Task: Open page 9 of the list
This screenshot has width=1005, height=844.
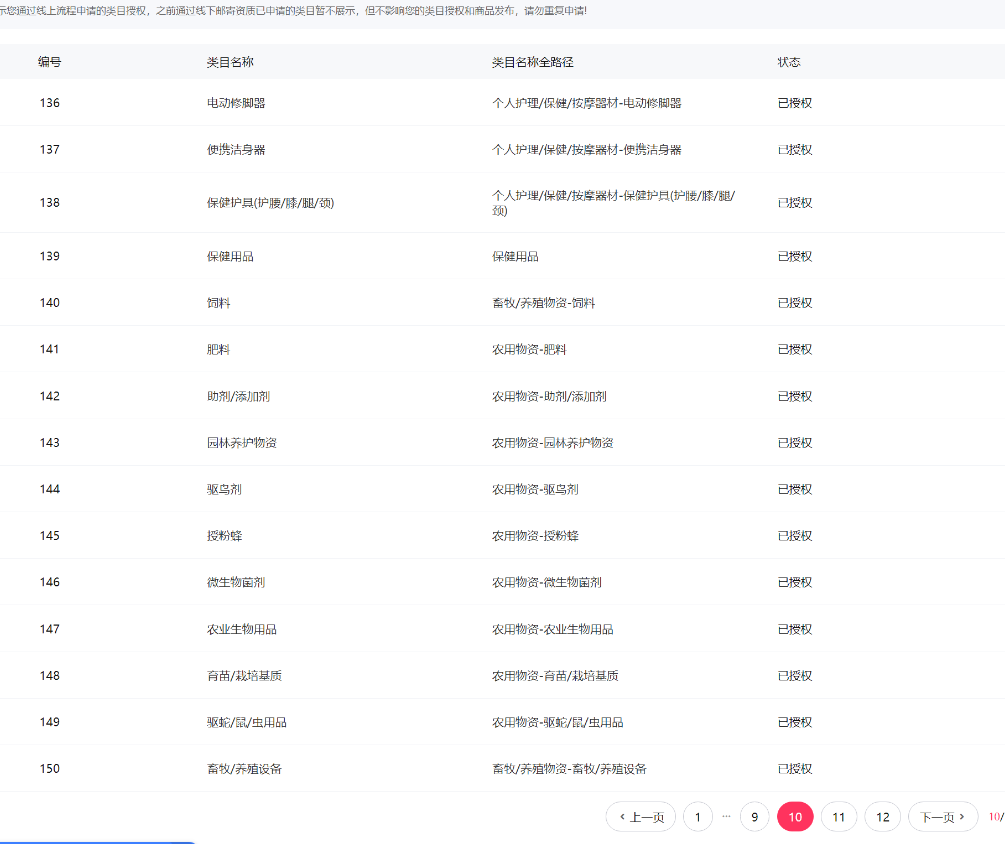Action: click(754, 817)
